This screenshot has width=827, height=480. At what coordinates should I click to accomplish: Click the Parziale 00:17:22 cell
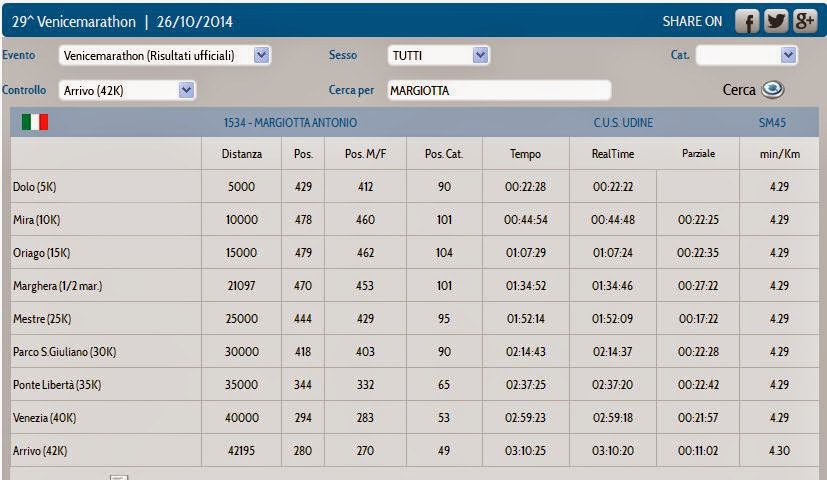tap(698, 319)
